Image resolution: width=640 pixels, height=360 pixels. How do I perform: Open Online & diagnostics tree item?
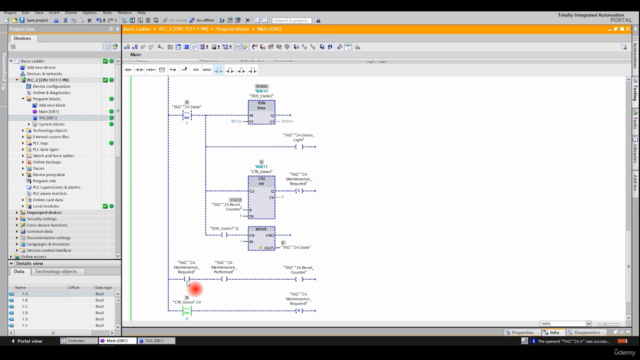[x=51, y=93]
